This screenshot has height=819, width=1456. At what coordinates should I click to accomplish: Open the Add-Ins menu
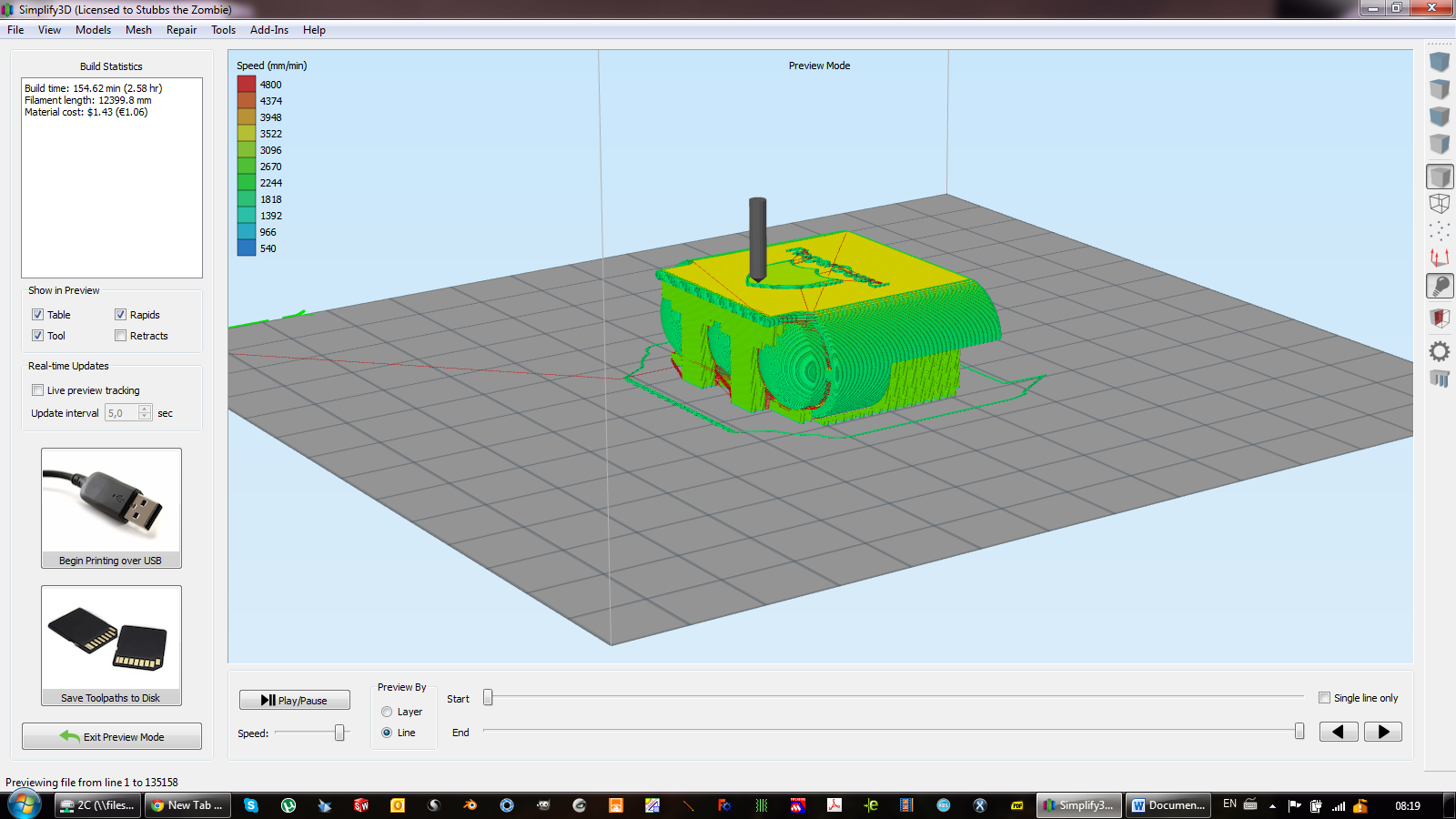269,30
